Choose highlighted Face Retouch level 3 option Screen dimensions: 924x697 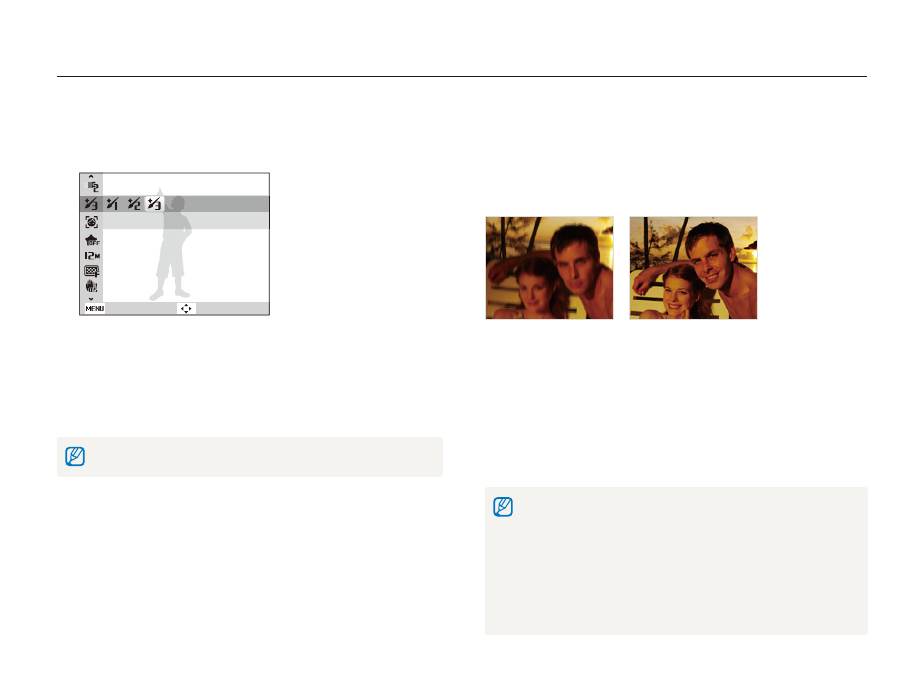154,204
